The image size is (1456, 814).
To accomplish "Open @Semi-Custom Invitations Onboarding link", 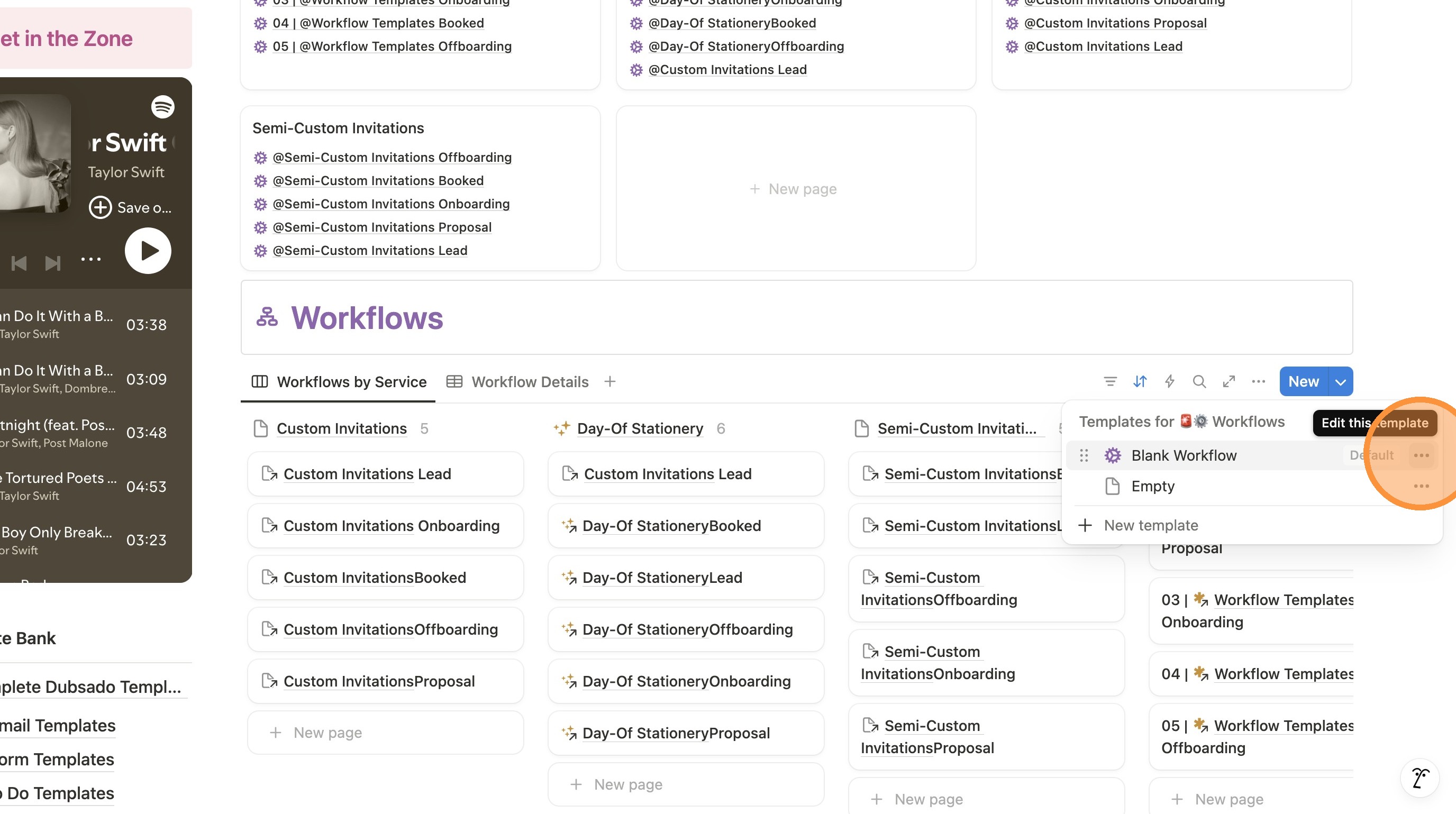I will pos(391,204).
